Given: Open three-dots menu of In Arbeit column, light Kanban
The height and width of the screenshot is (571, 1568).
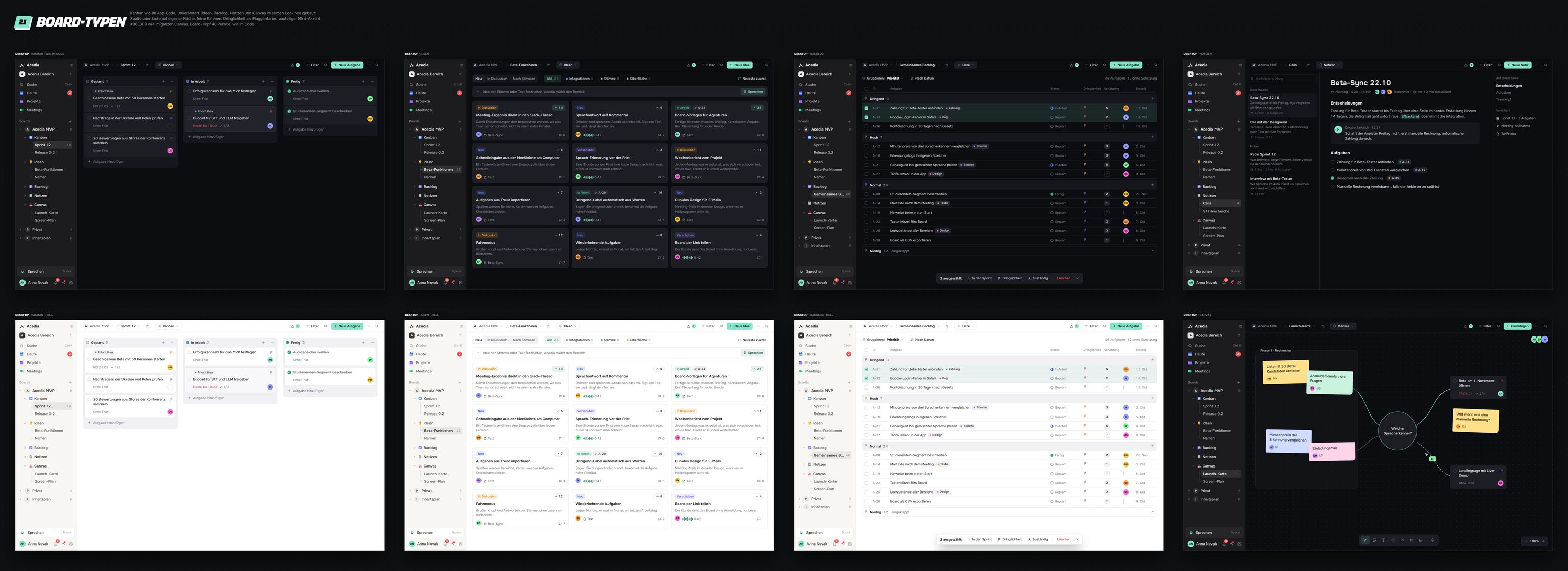Looking at the screenshot, I should pos(273,343).
